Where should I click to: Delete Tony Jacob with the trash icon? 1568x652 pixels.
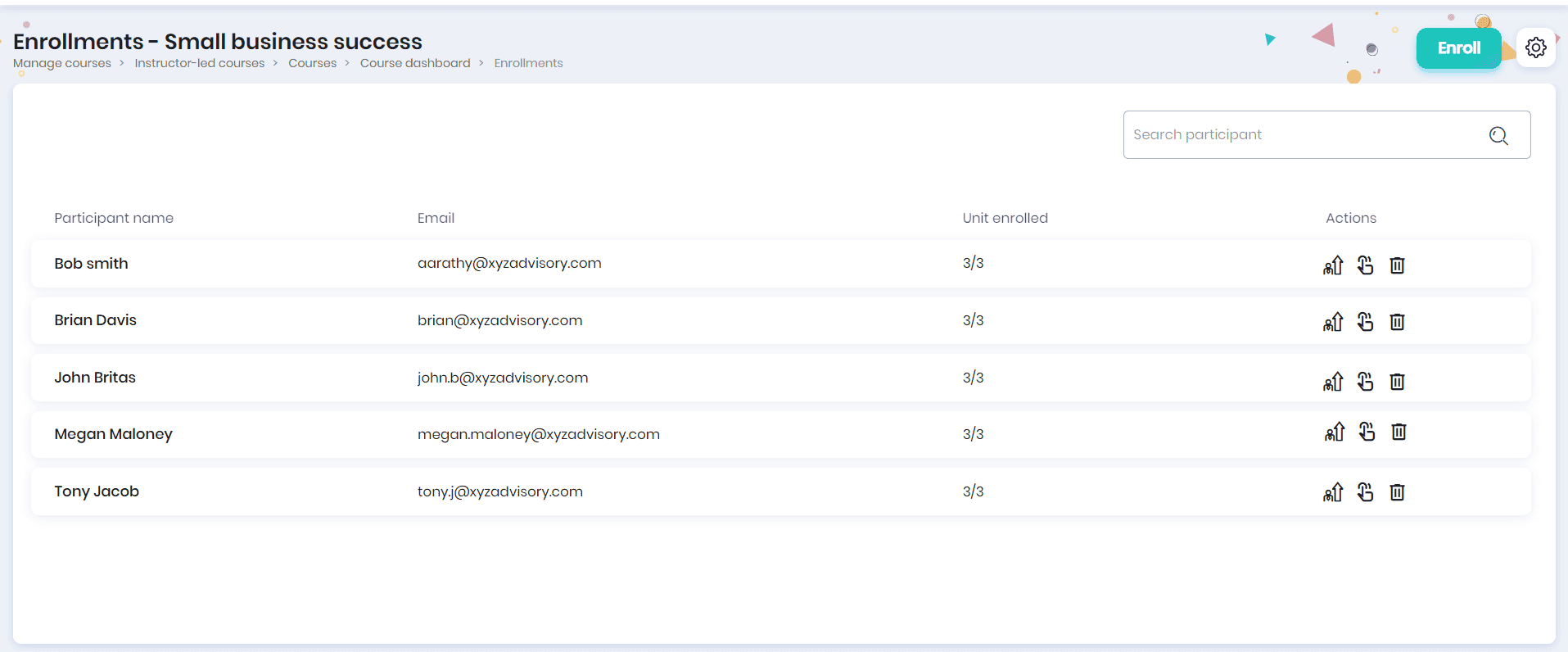click(1397, 492)
